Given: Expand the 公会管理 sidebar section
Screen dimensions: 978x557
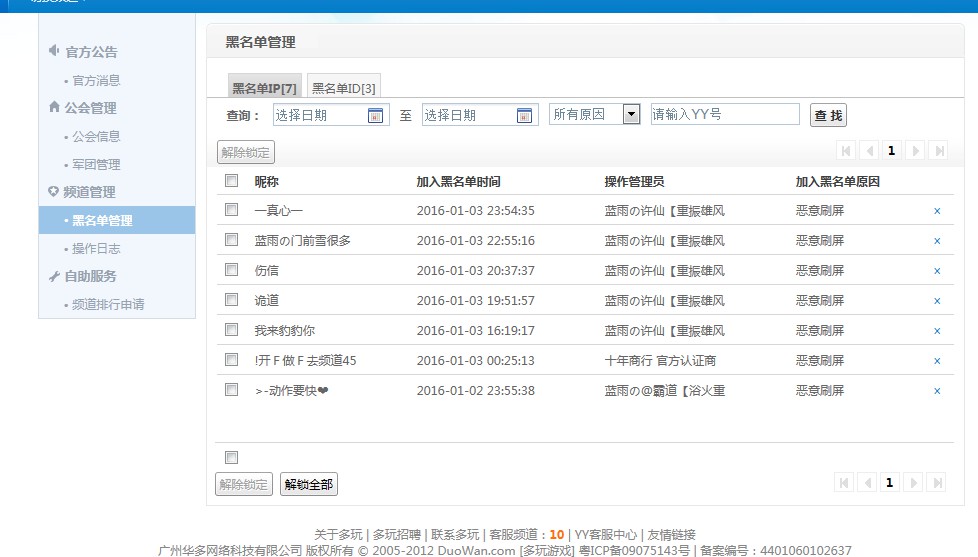Looking at the screenshot, I should [89, 108].
